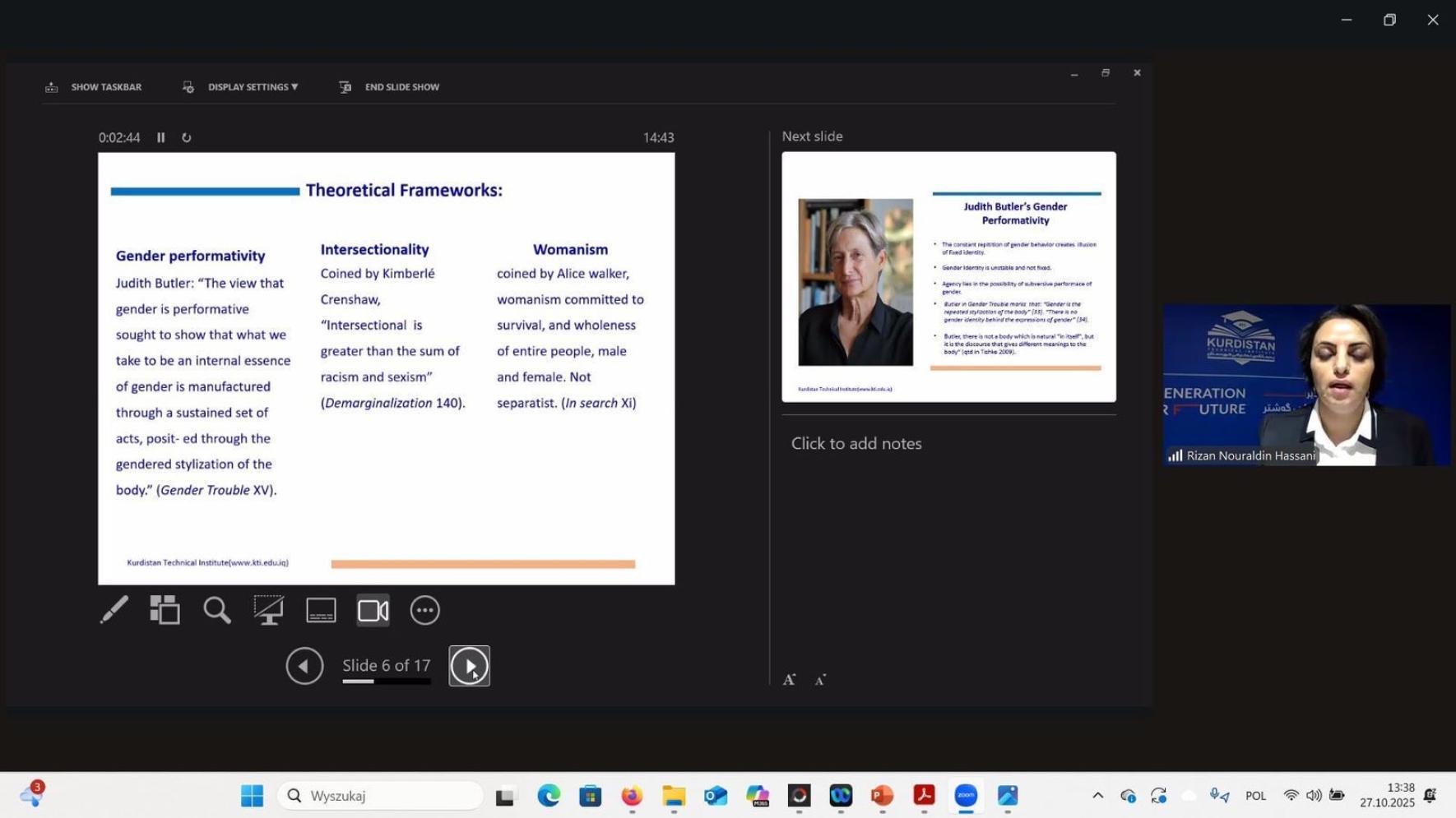1456x818 pixels.
Task: Go to the previous slide arrow
Action: tap(304, 666)
